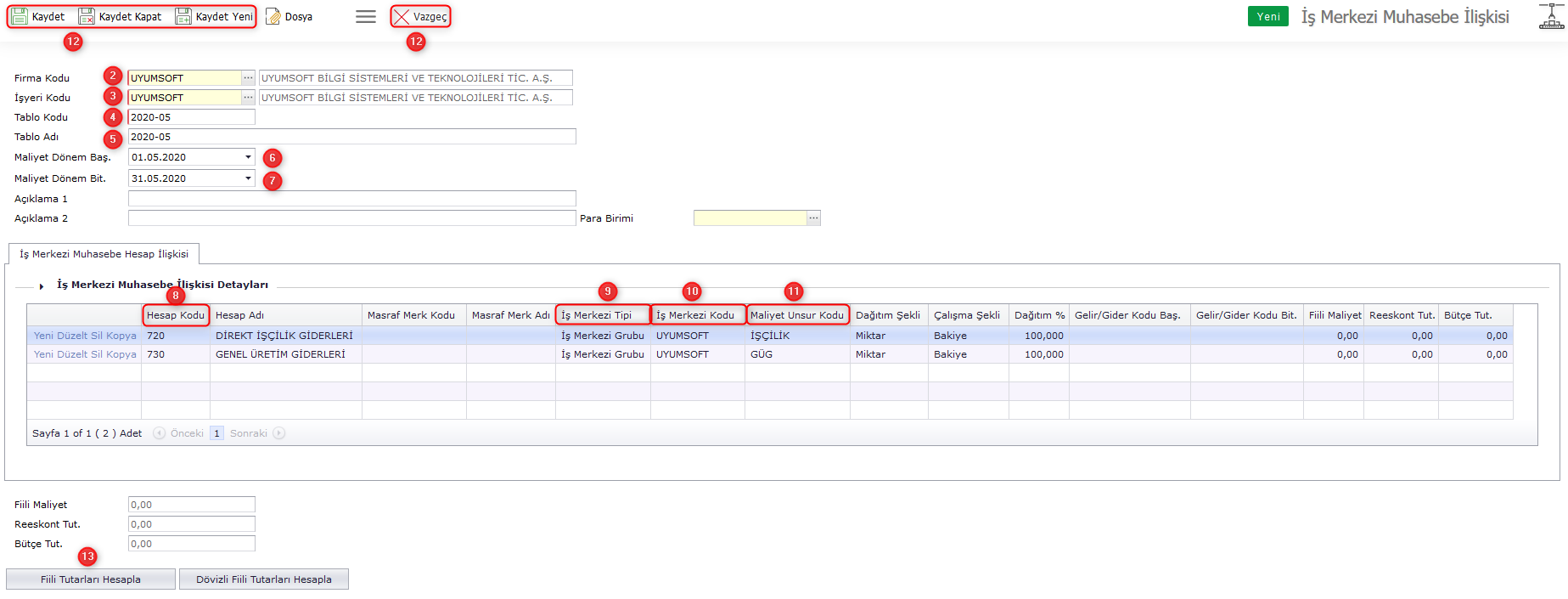
Task: Expand the Maliyet Dönem Bit. date dropdown
Action: point(248,178)
